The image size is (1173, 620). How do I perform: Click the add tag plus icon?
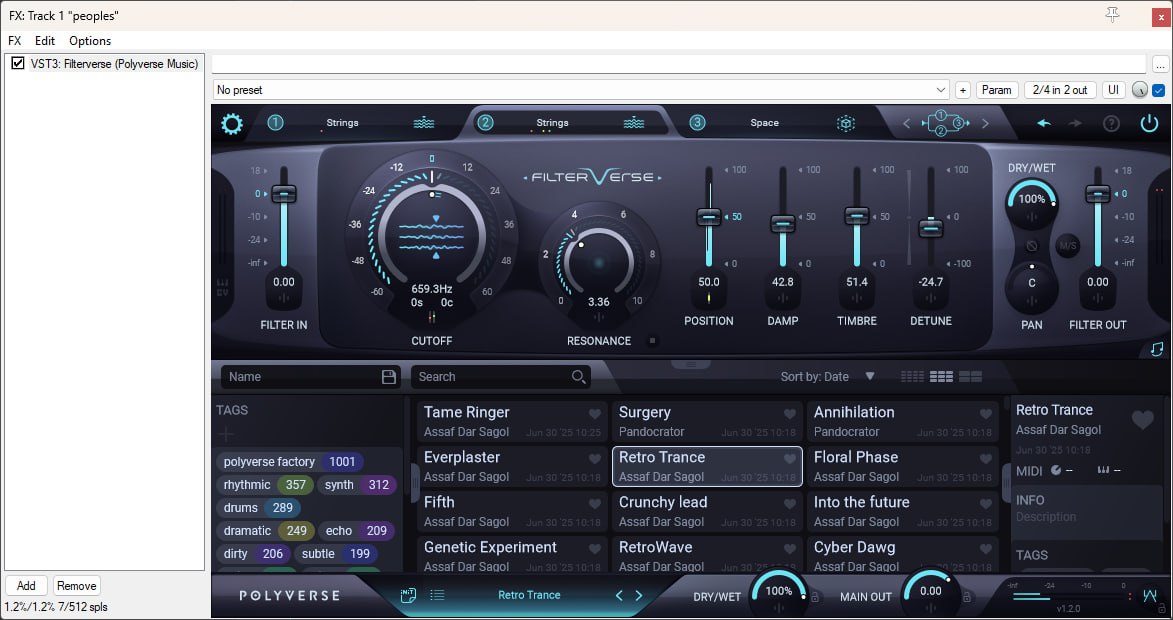click(226, 434)
